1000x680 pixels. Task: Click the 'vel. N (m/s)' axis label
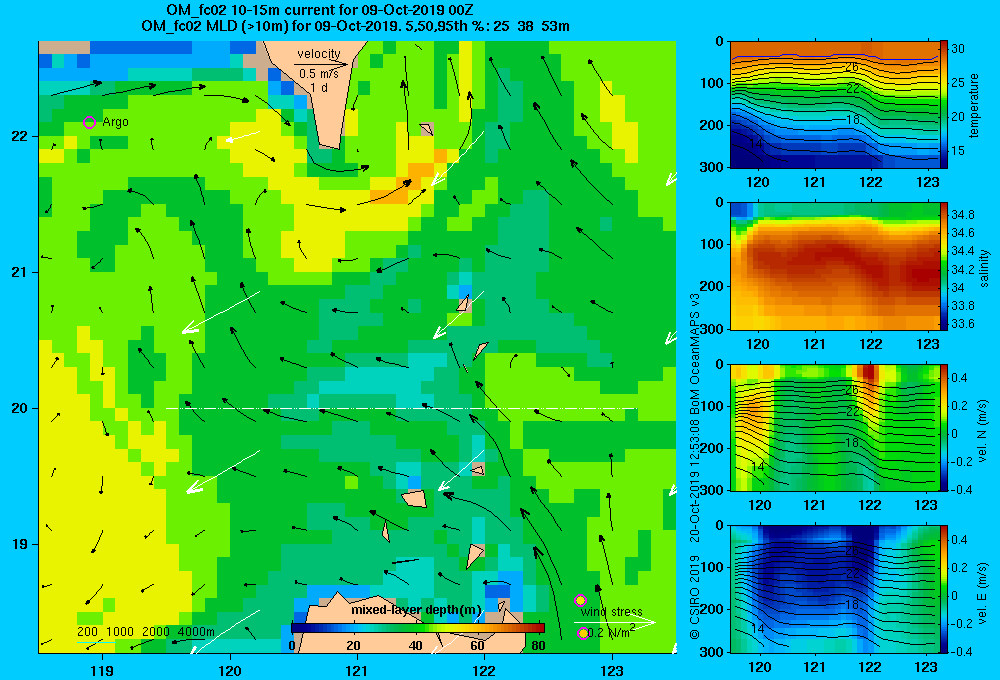983,431
